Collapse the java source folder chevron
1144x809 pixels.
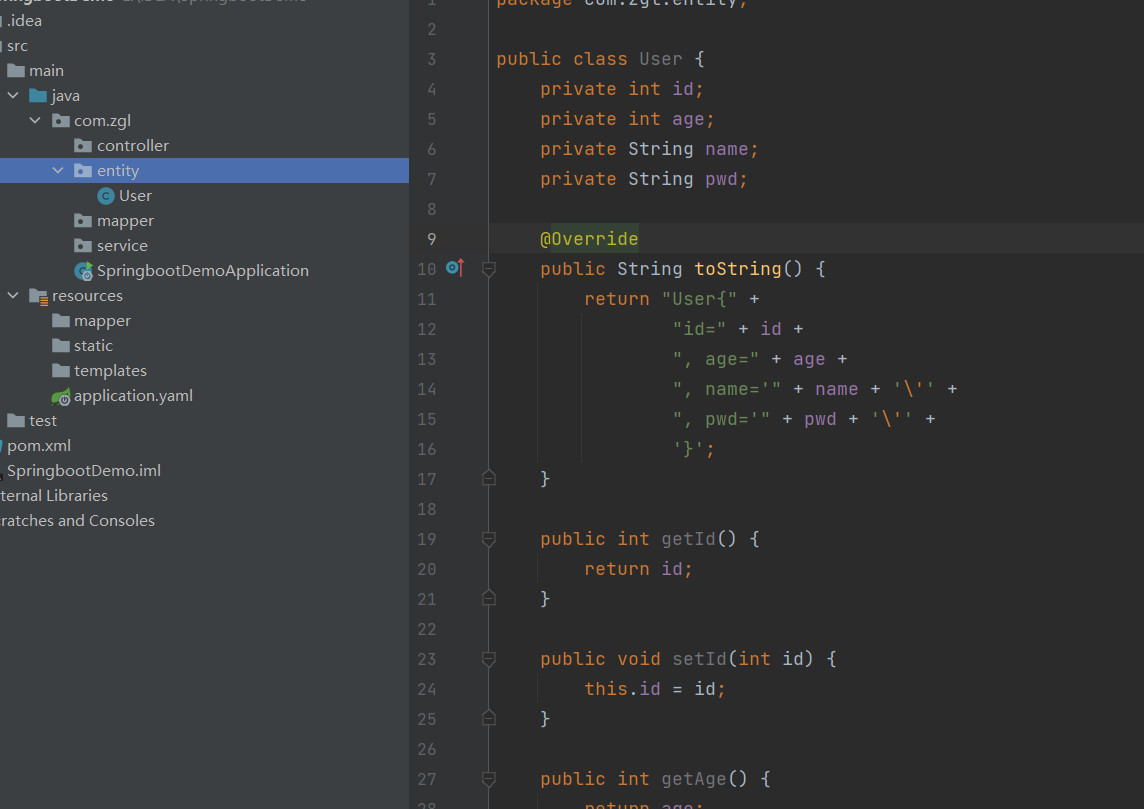[13, 96]
